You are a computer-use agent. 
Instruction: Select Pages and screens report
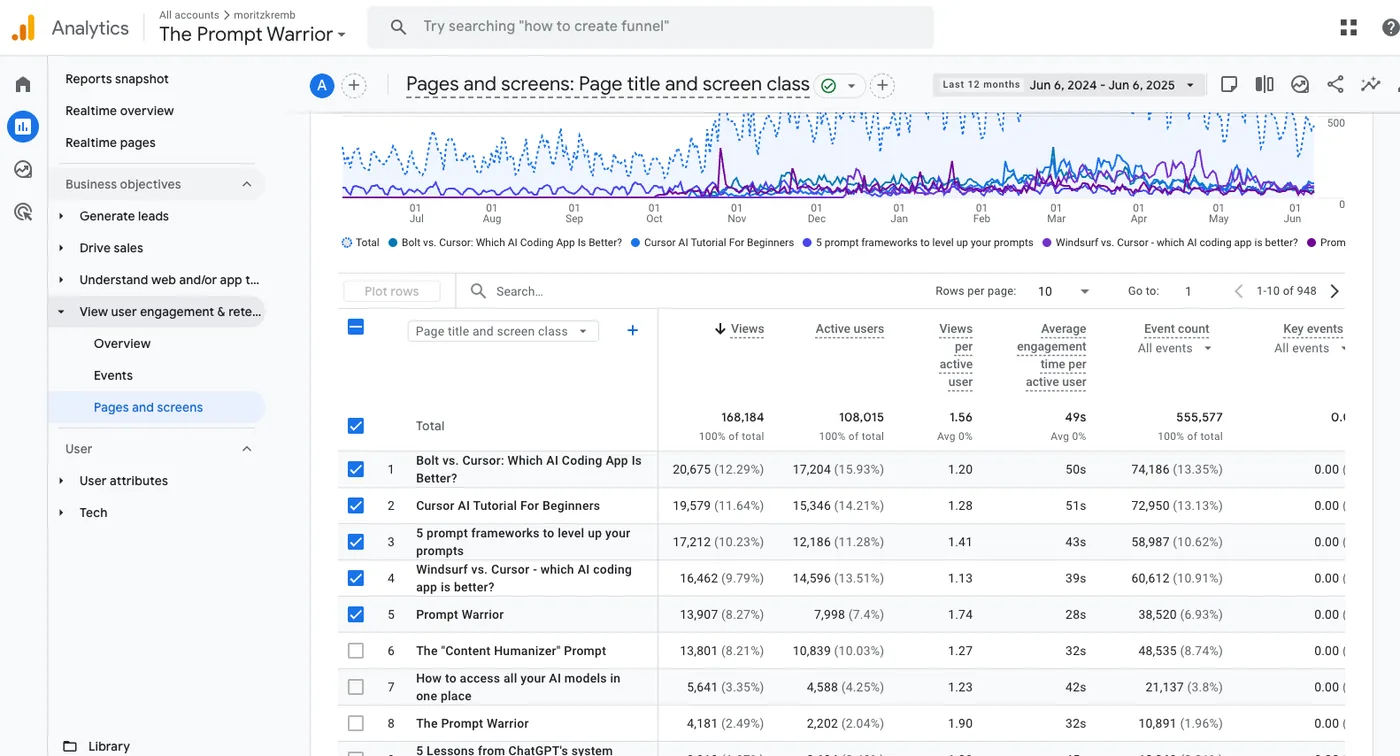[x=148, y=408]
